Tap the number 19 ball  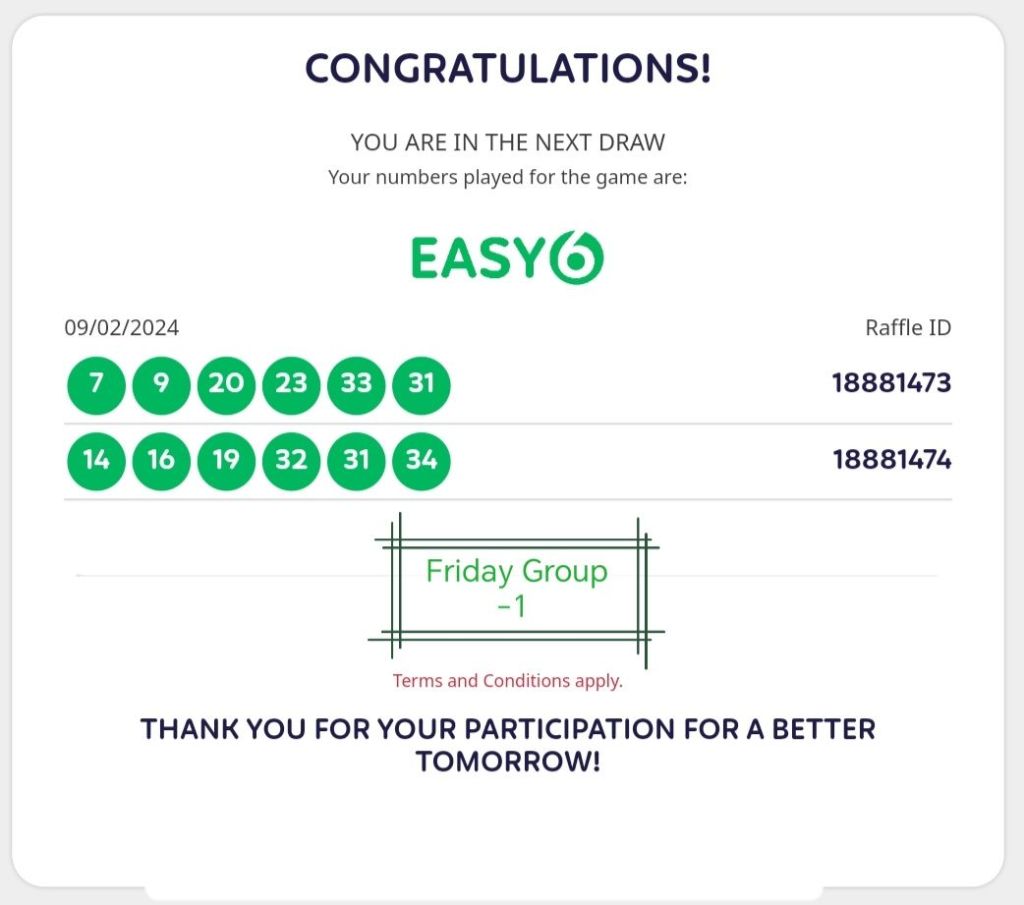click(226, 460)
